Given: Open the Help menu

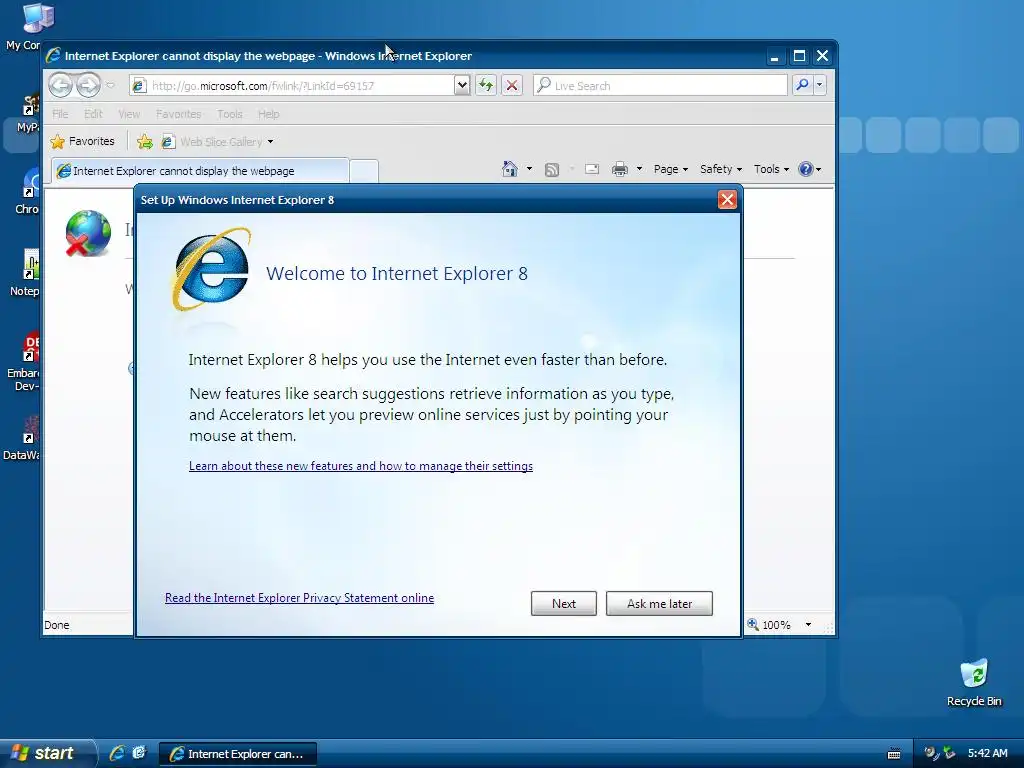Looking at the screenshot, I should 268,114.
